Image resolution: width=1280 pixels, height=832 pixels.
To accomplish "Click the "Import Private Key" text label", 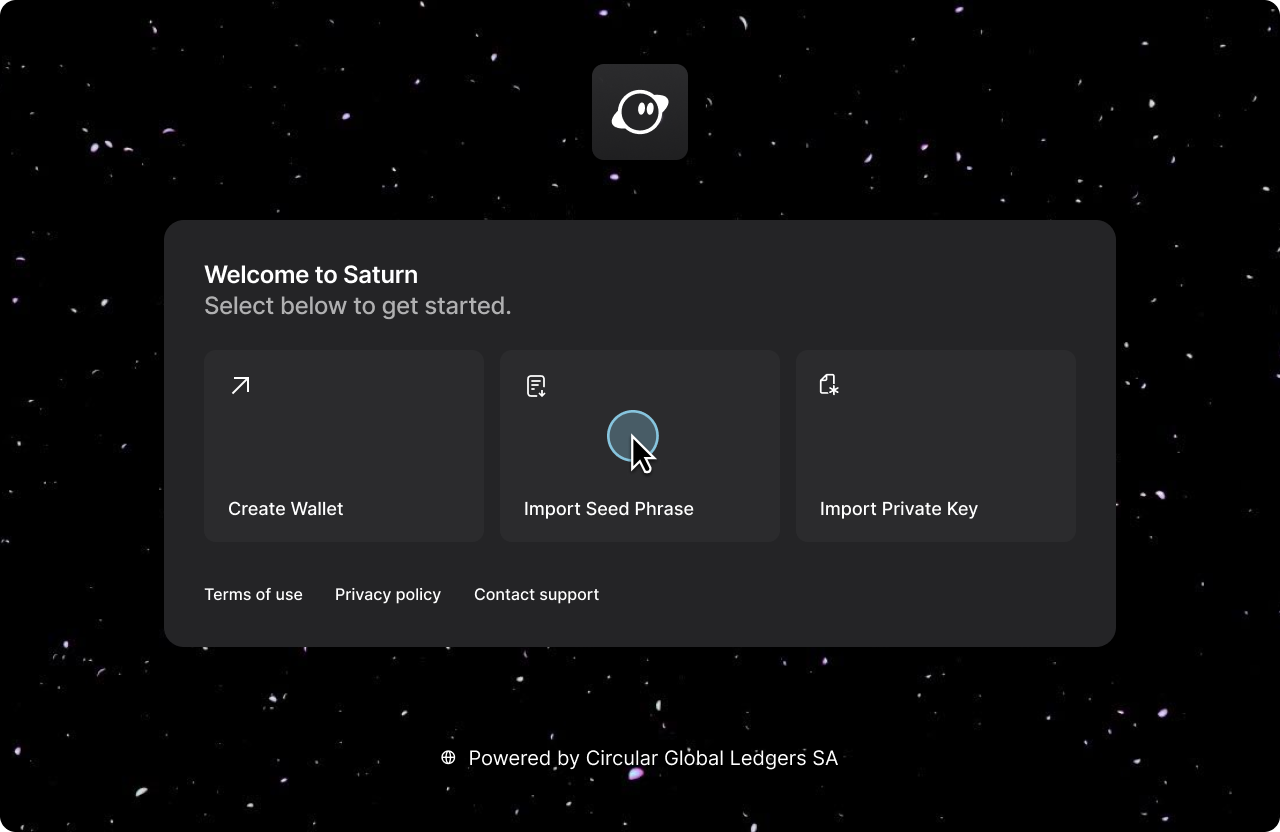I will tap(898, 509).
